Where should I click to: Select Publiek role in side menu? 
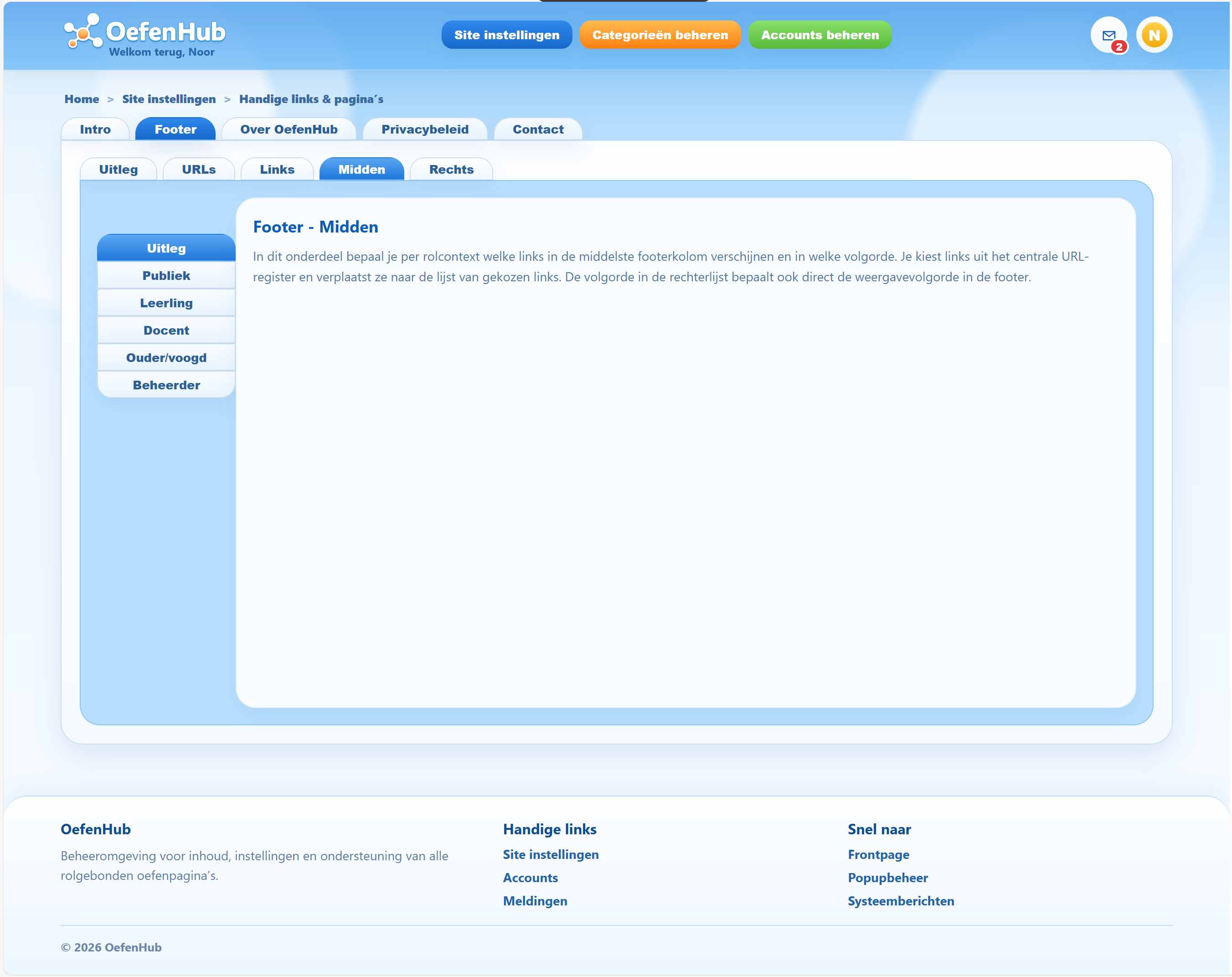tap(166, 275)
